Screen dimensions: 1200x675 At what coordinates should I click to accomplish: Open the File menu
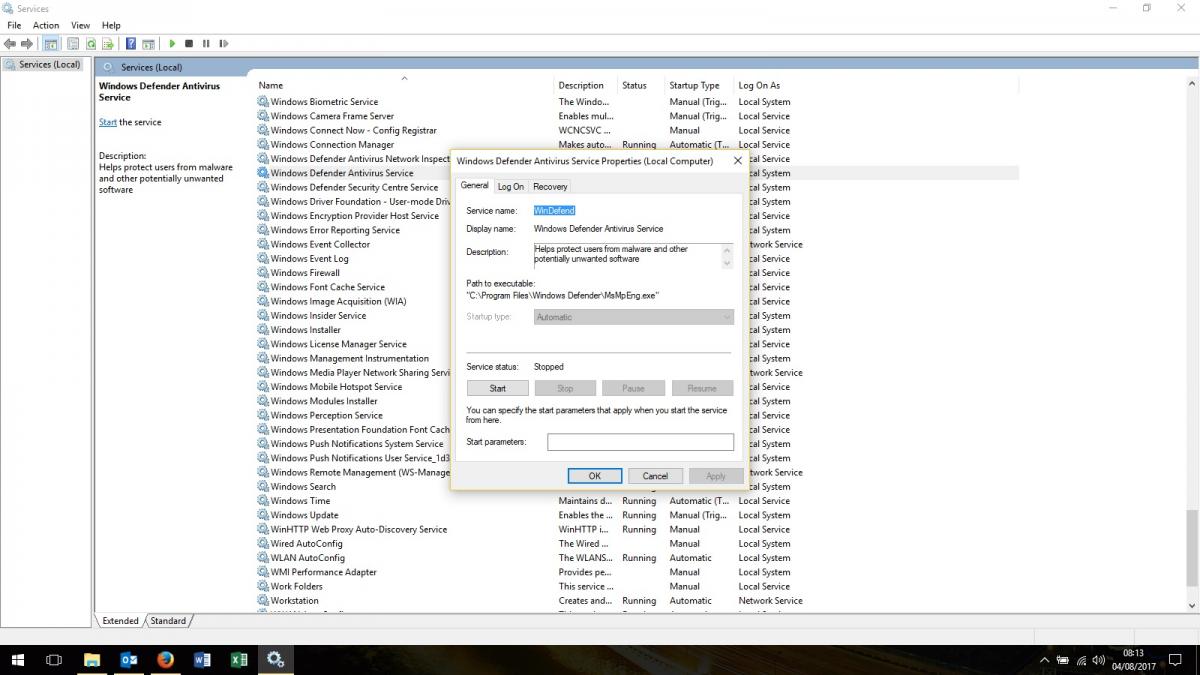pos(14,25)
